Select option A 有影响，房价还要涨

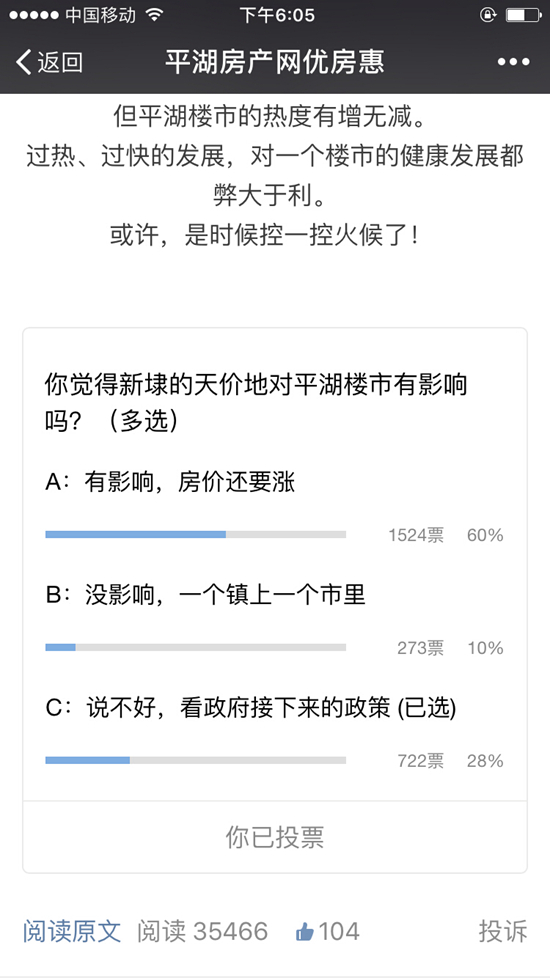pos(170,482)
